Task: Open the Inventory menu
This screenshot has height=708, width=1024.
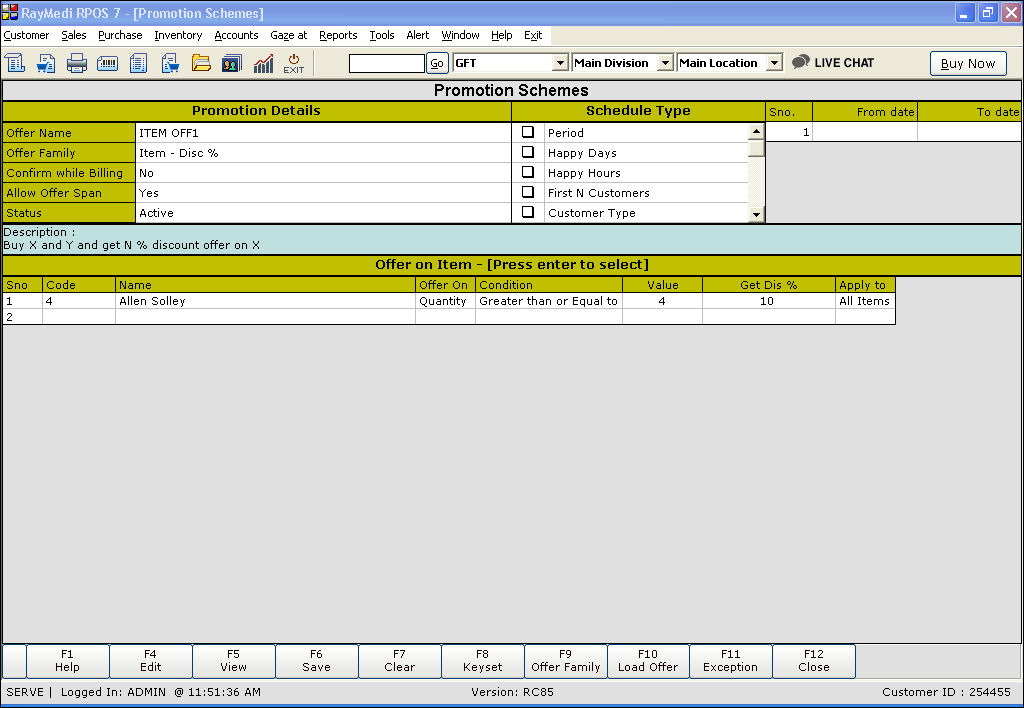Action: [x=178, y=35]
